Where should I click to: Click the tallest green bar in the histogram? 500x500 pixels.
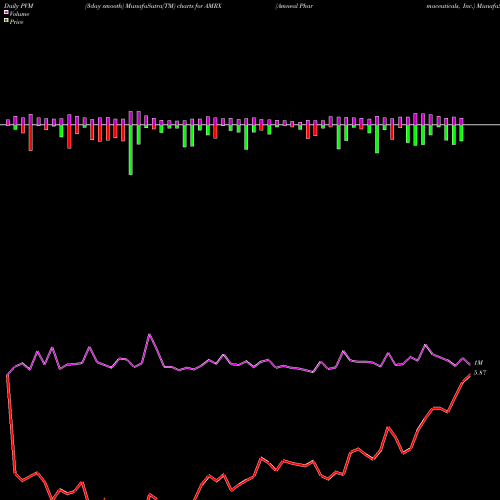tap(131, 150)
